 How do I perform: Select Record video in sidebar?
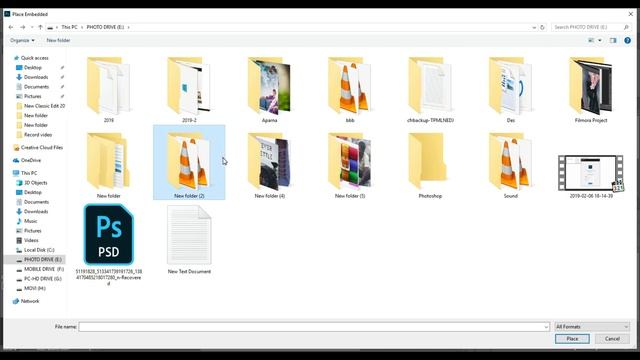[38, 135]
